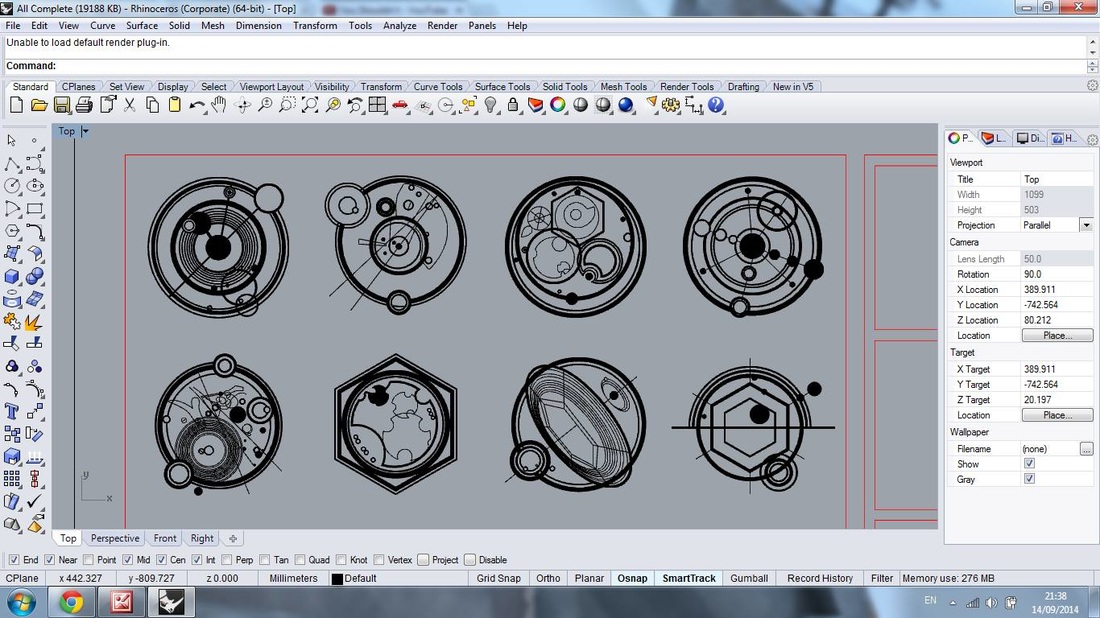This screenshot has width=1100, height=618.
Task: Select the Text tool in left sidebar
Action: click(x=12, y=411)
